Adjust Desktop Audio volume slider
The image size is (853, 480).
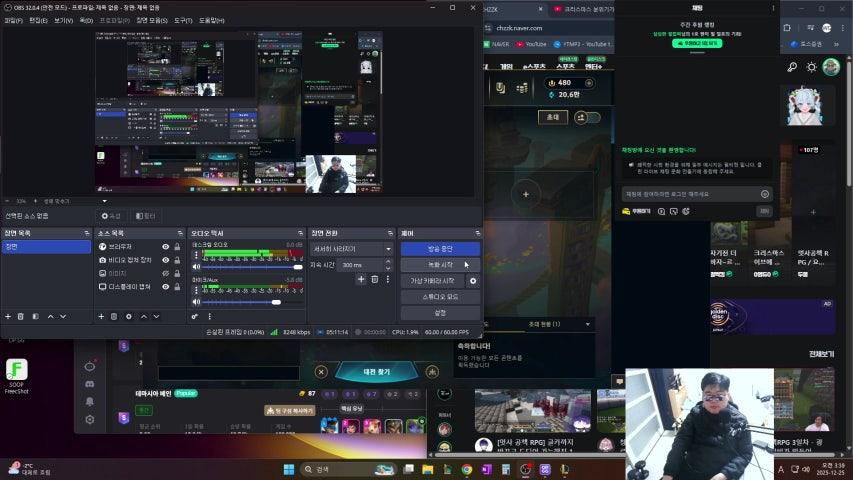point(252,267)
